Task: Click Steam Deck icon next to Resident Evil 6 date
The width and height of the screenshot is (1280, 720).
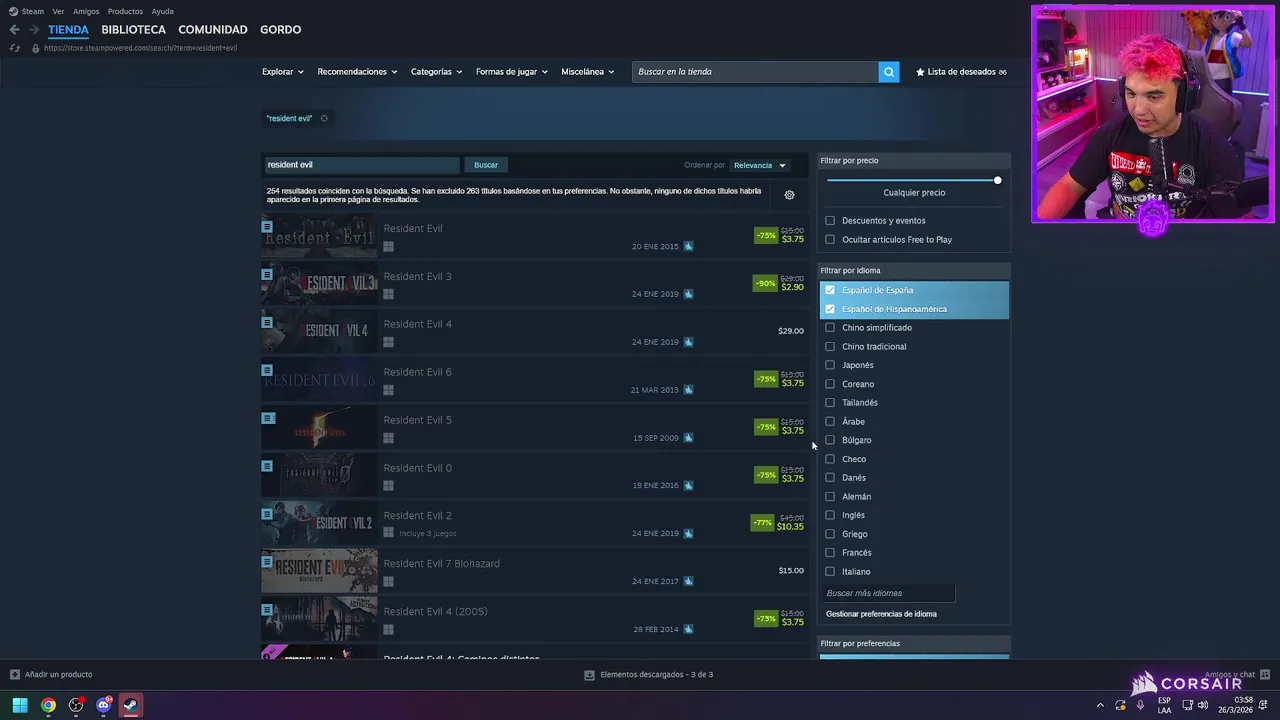Action: coord(688,390)
